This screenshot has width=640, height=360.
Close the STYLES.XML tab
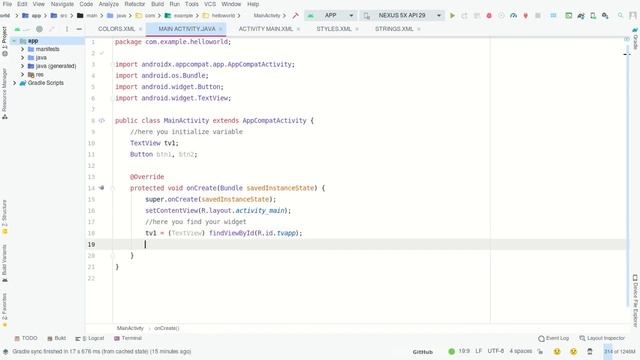[x=357, y=29]
